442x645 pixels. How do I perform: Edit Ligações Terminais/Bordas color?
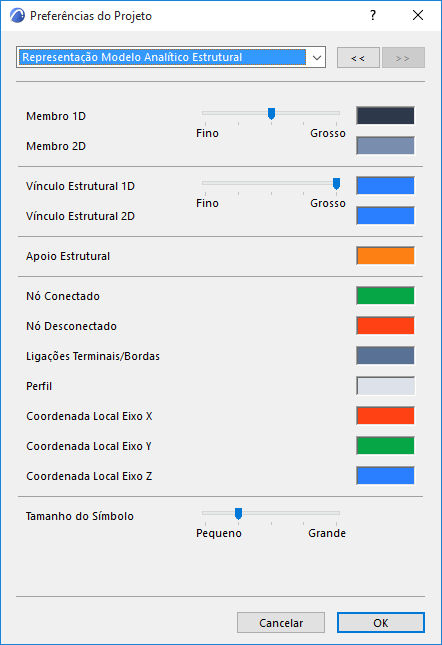pos(385,356)
